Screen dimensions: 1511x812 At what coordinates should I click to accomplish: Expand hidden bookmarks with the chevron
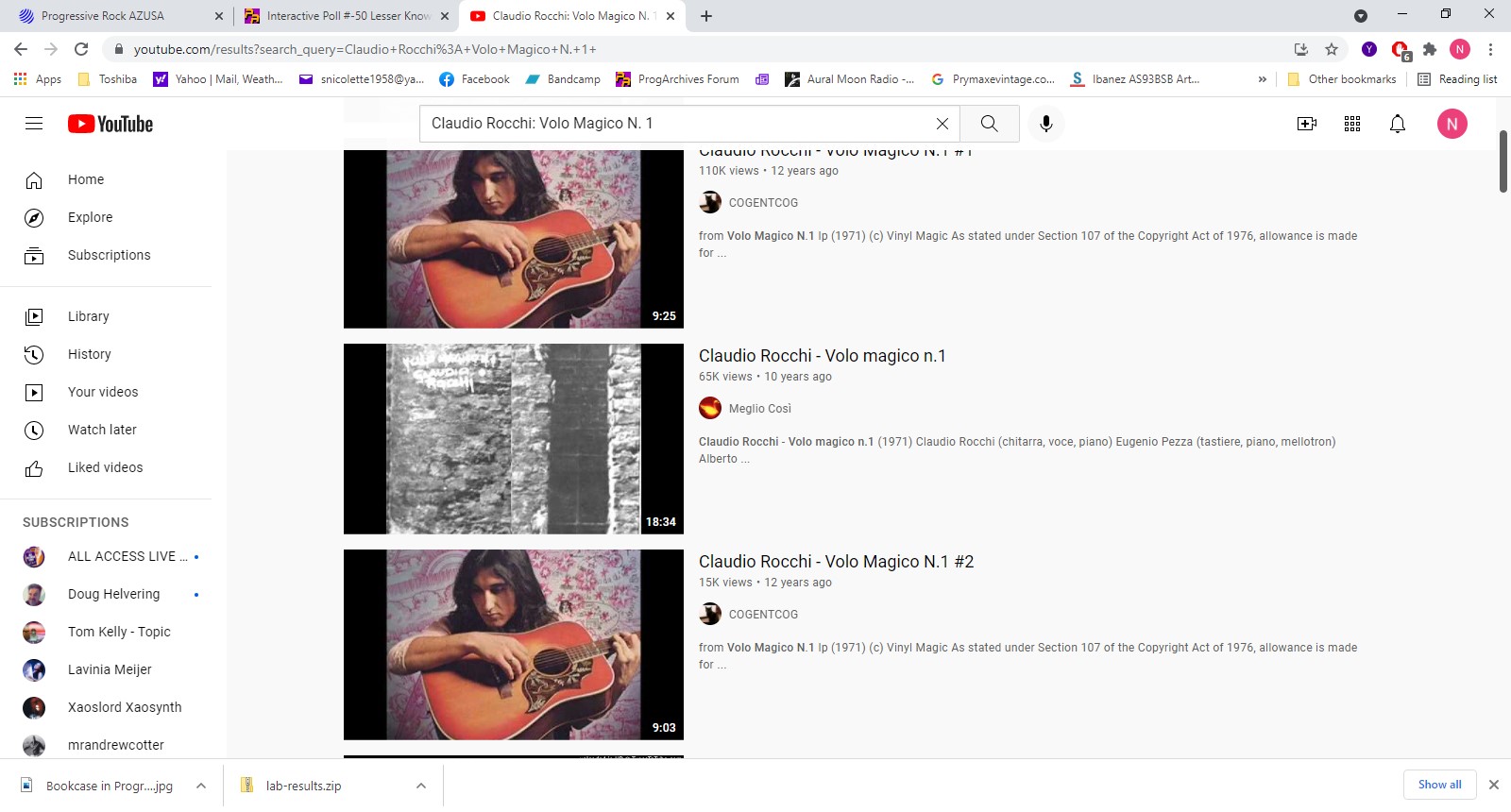pyautogui.click(x=1262, y=79)
